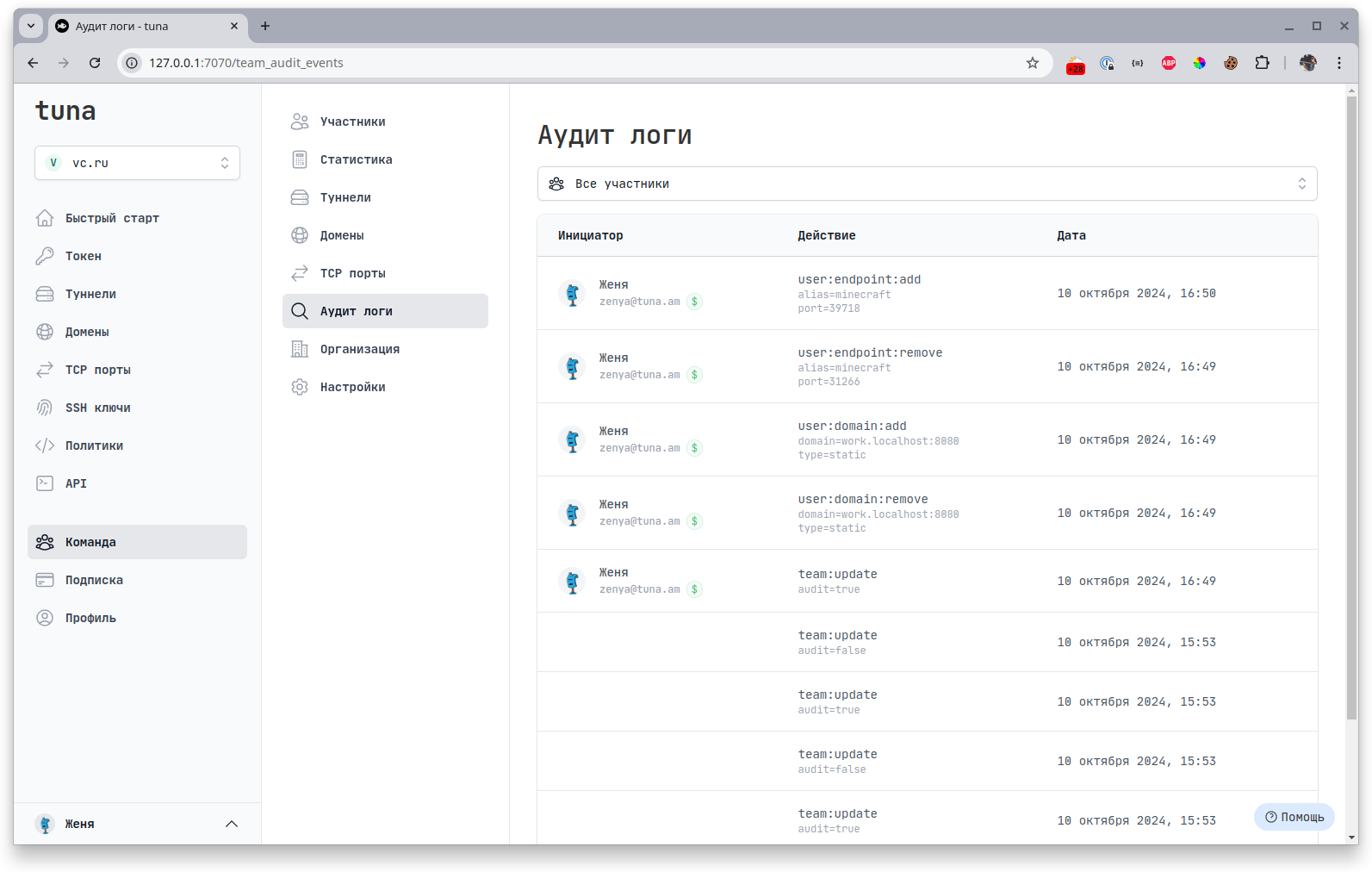Click the Помощь help button
1372x872 pixels.
click(x=1294, y=817)
